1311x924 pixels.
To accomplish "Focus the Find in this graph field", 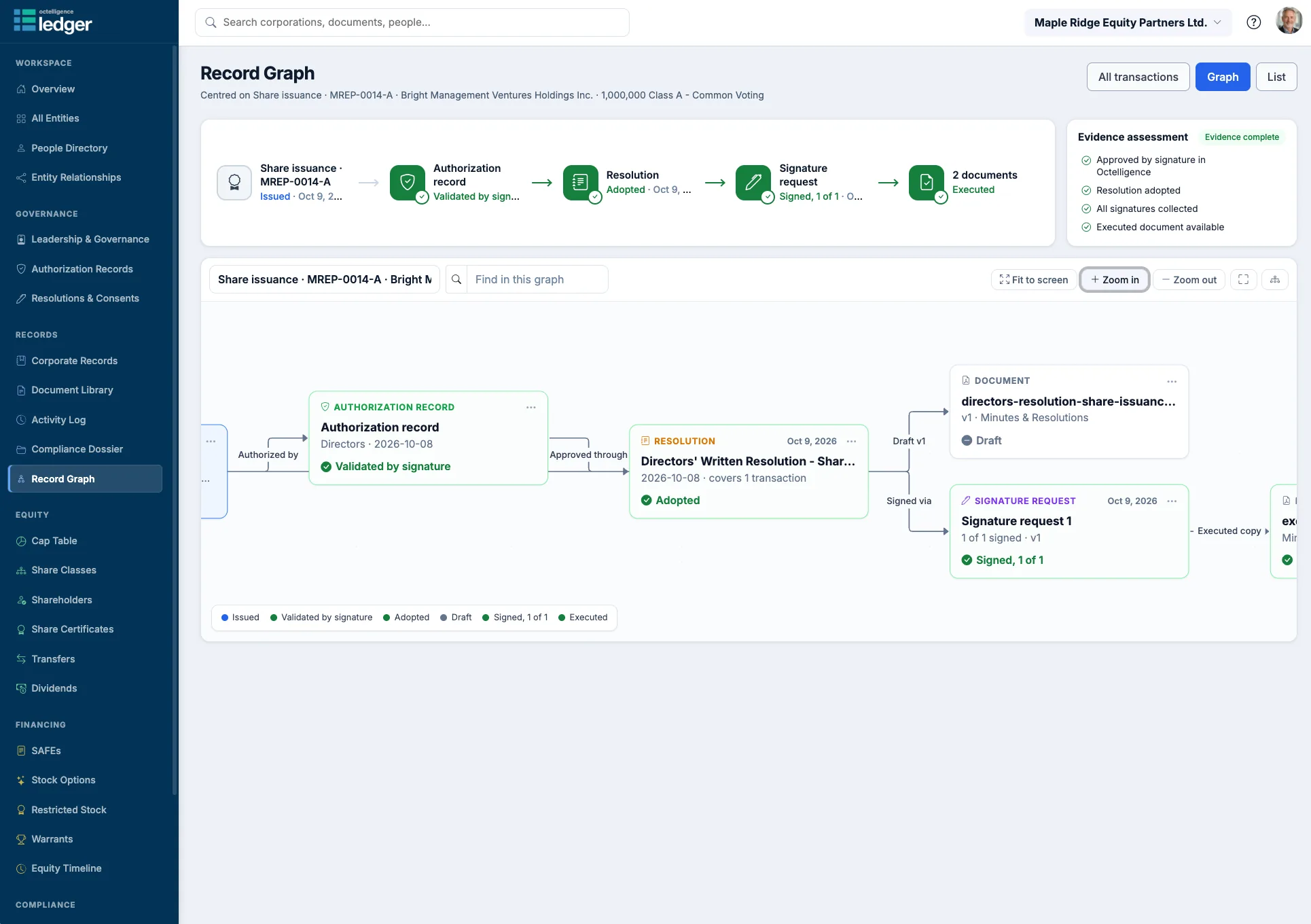I will pos(537,279).
